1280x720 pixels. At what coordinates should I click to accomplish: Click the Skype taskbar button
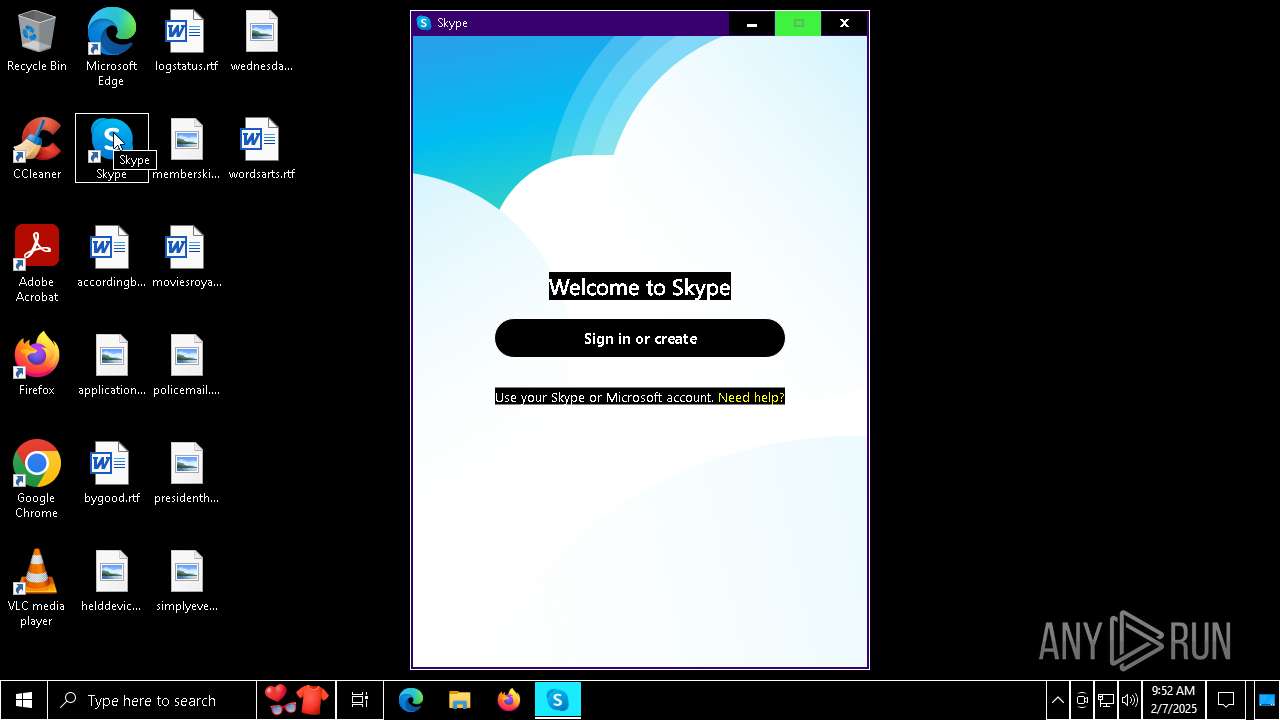pos(557,700)
